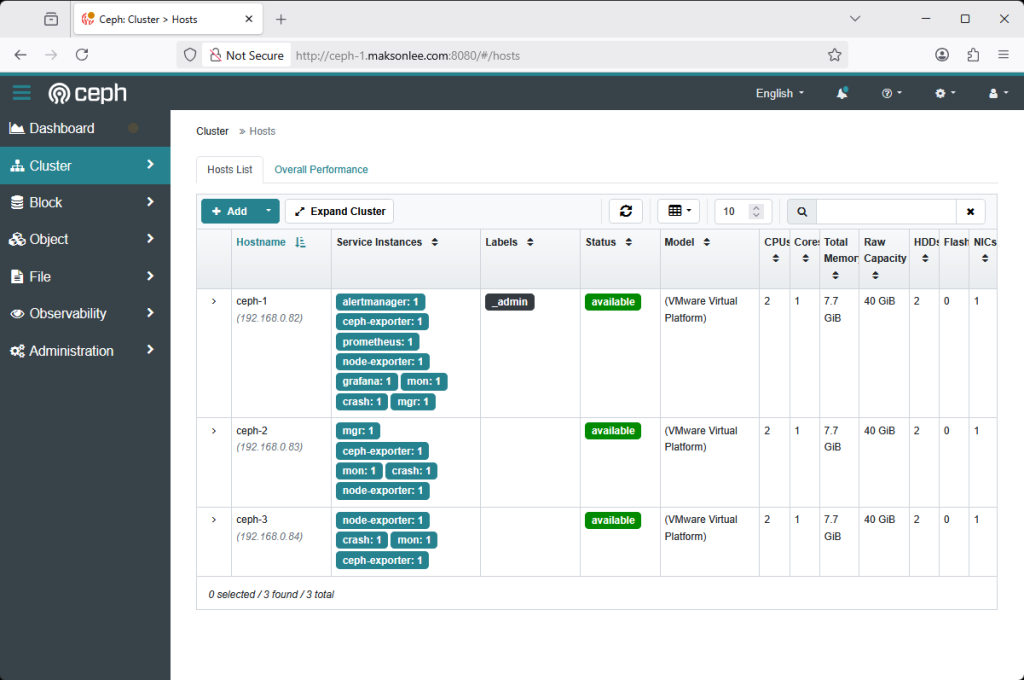The height and width of the screenshot is (680, 1024).
Task: Select the Hosts List tab
Action: tap(230, 169)
